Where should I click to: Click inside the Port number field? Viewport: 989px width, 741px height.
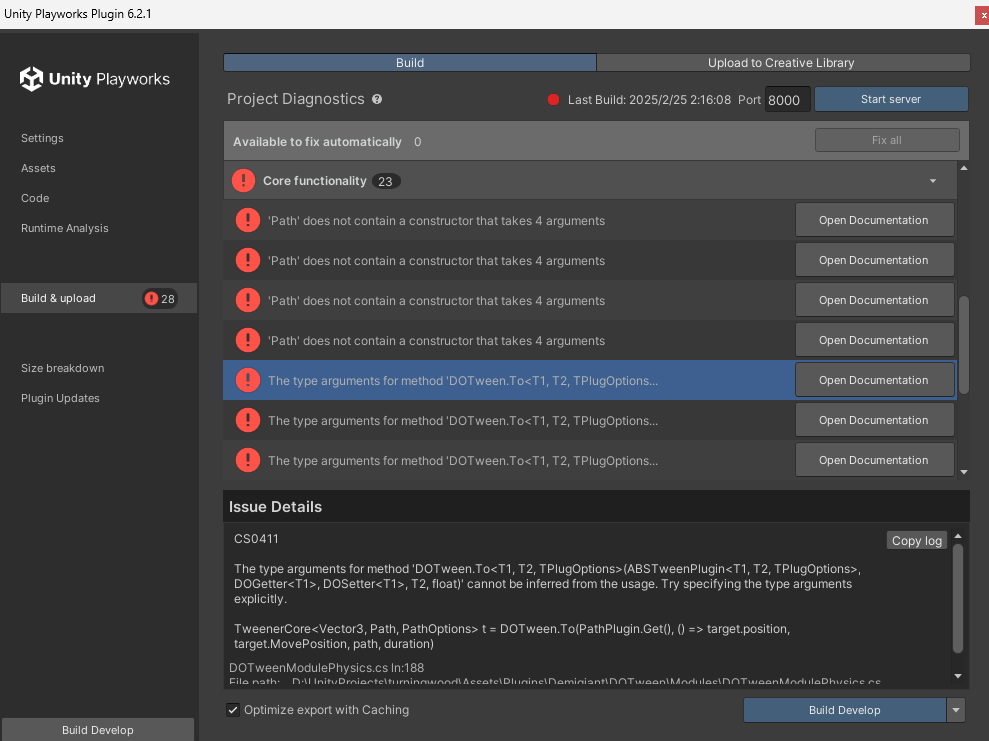(x=786, y=99)
